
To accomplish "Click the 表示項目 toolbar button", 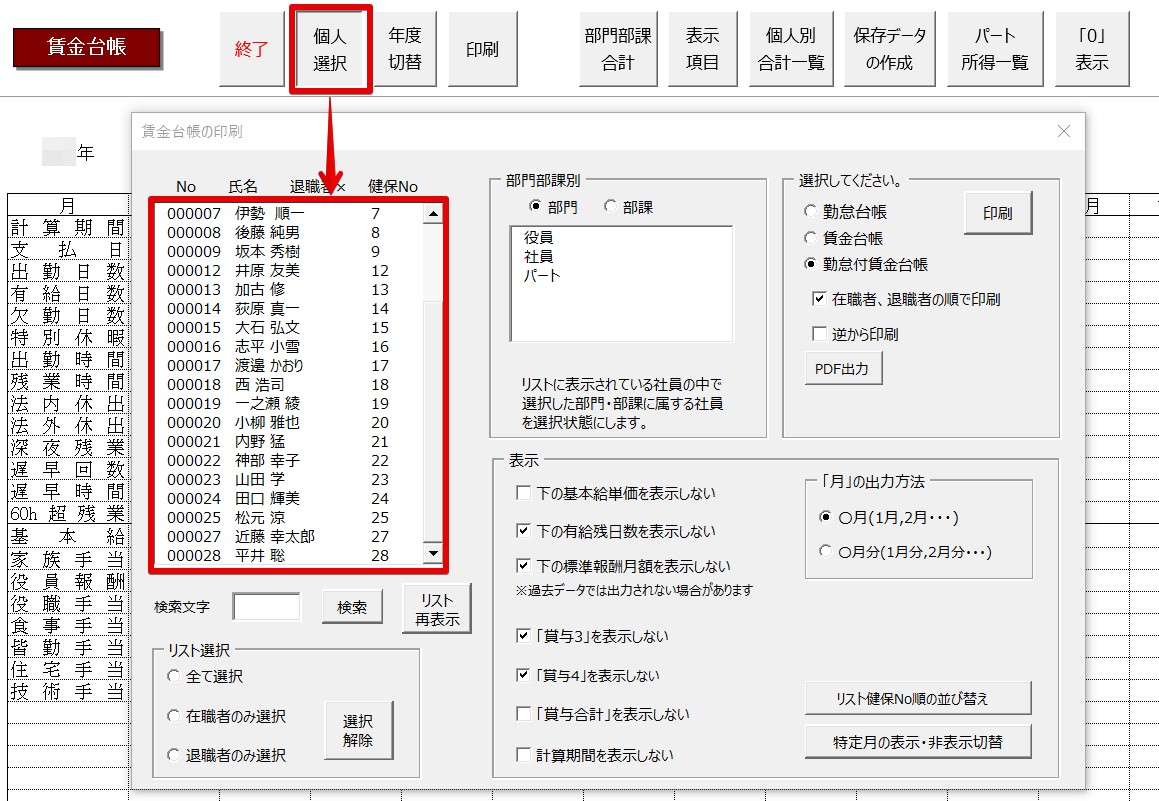I will (x=702, y=49).
